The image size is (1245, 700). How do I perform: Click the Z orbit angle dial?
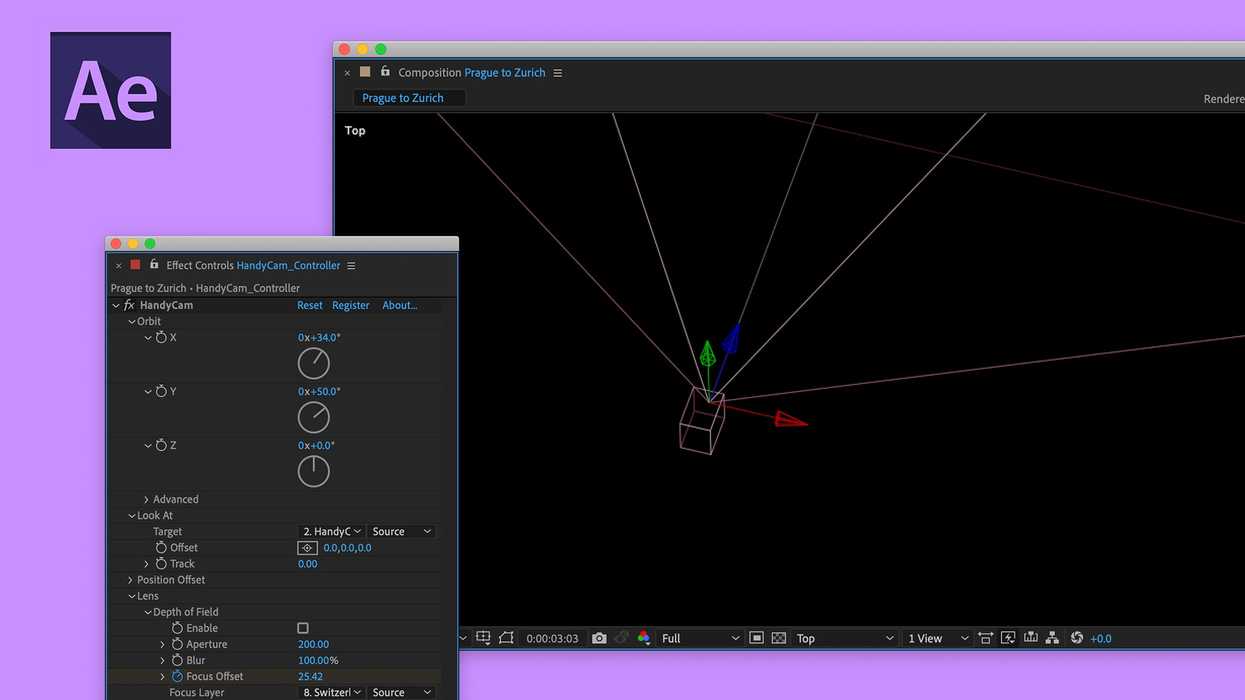314,471
